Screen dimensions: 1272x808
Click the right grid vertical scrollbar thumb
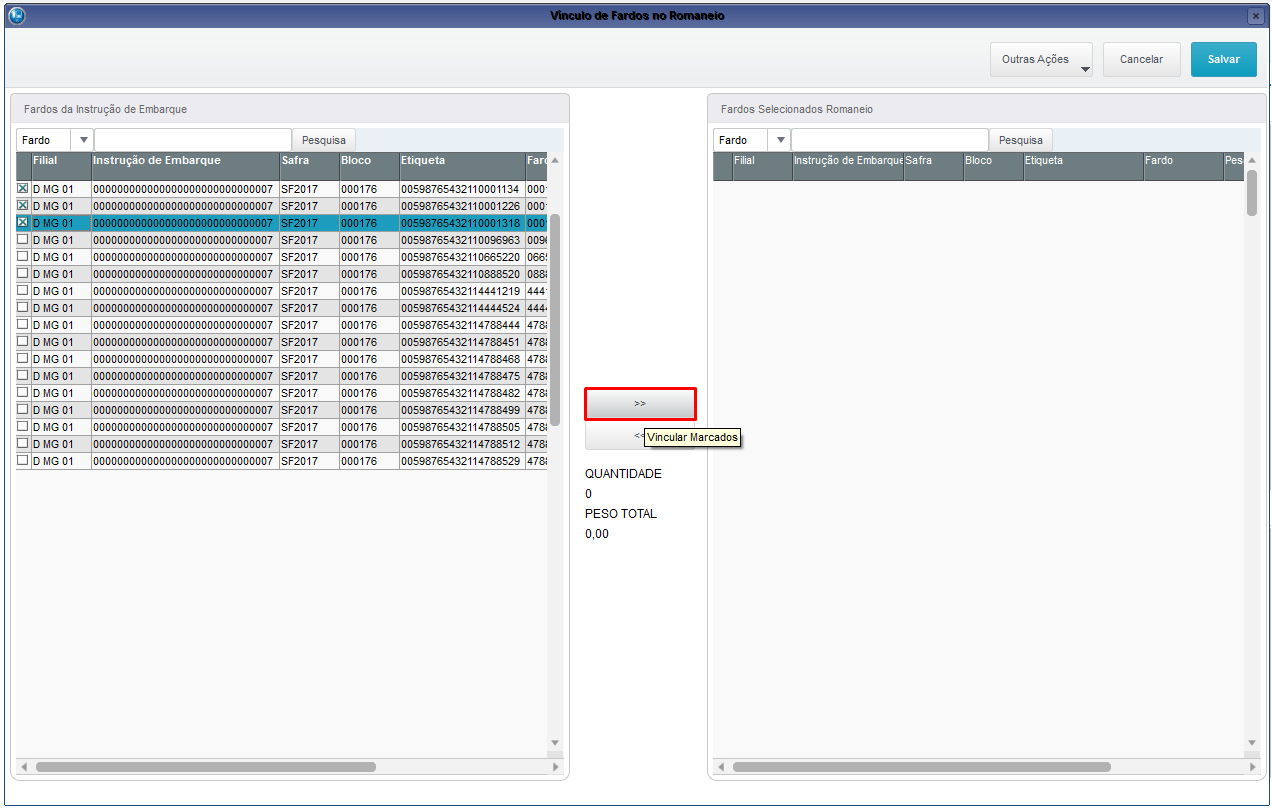pos(1252,193)
